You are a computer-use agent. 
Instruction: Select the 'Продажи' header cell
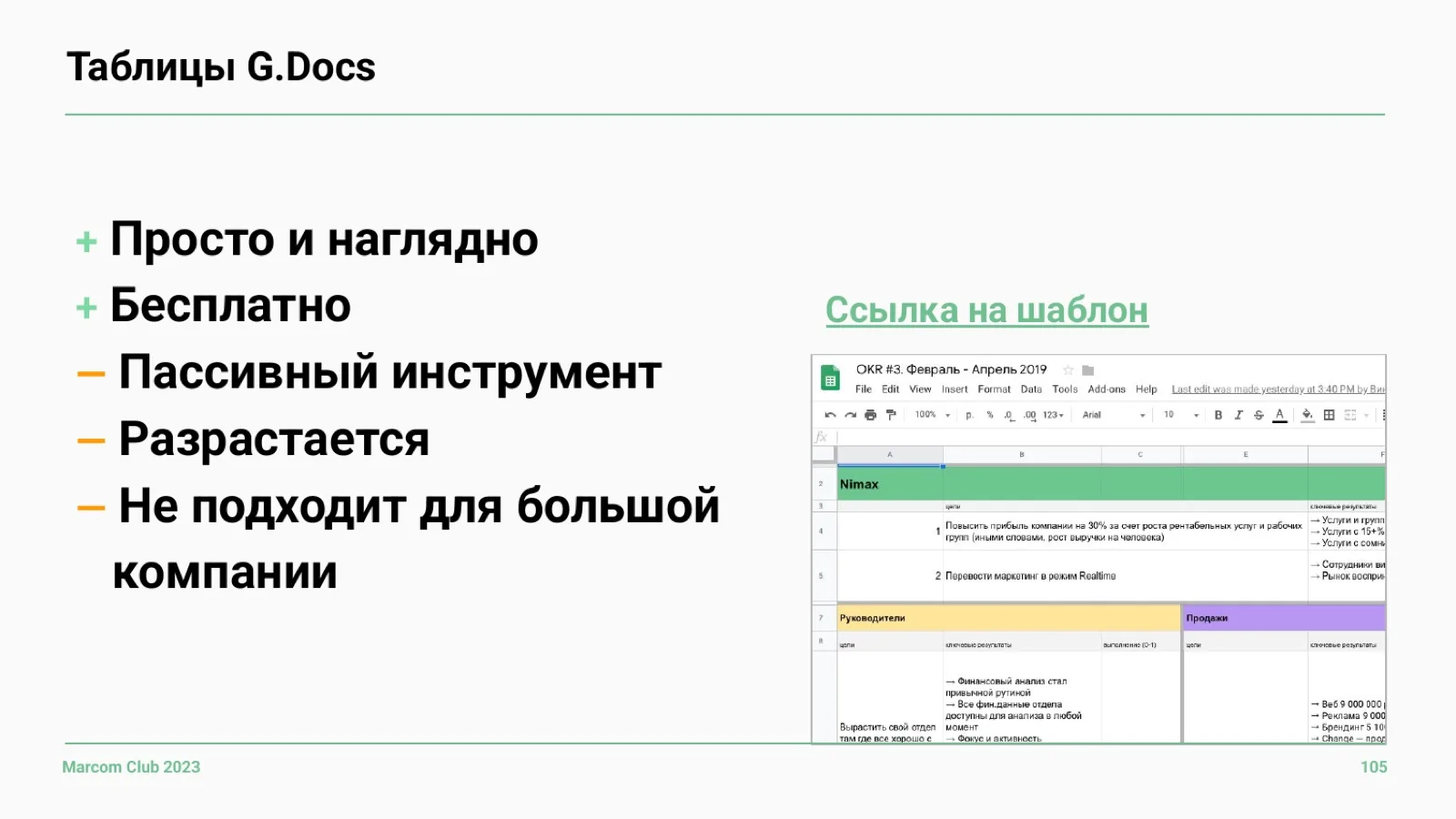pyautogui.click(x=1284, y=618)
